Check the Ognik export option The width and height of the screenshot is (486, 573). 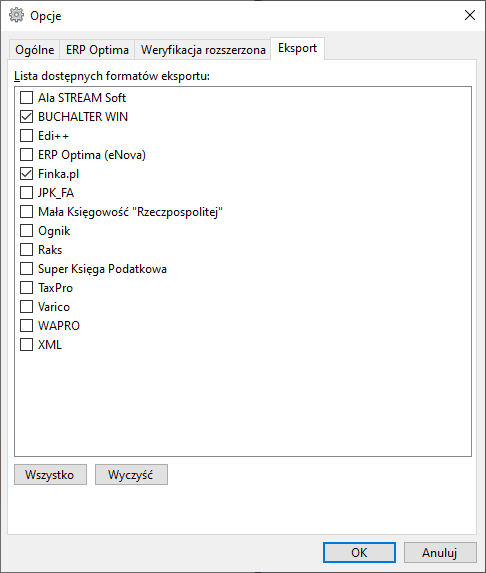click(26, 231)
